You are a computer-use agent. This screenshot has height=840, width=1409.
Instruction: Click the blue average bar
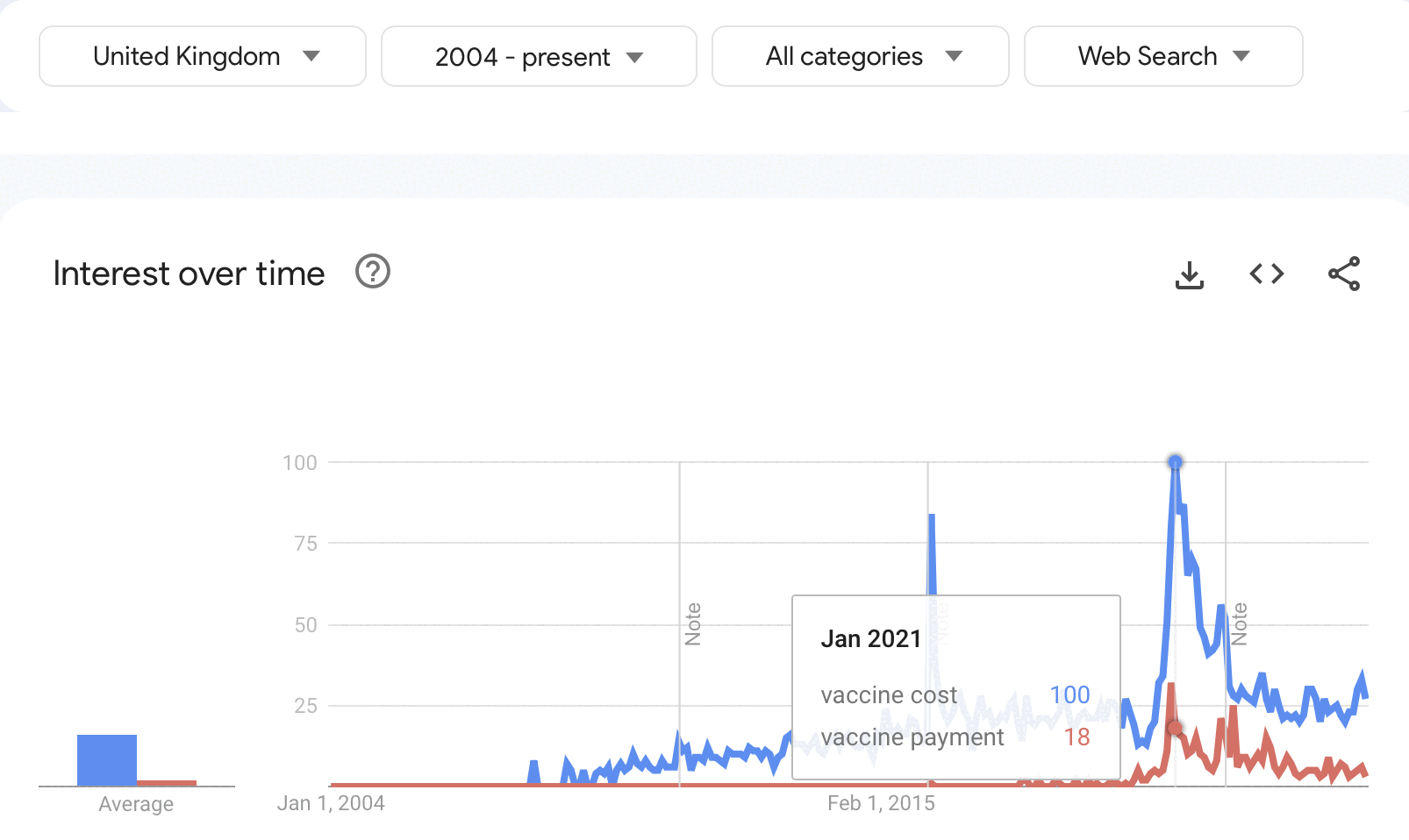click(107, 759)
